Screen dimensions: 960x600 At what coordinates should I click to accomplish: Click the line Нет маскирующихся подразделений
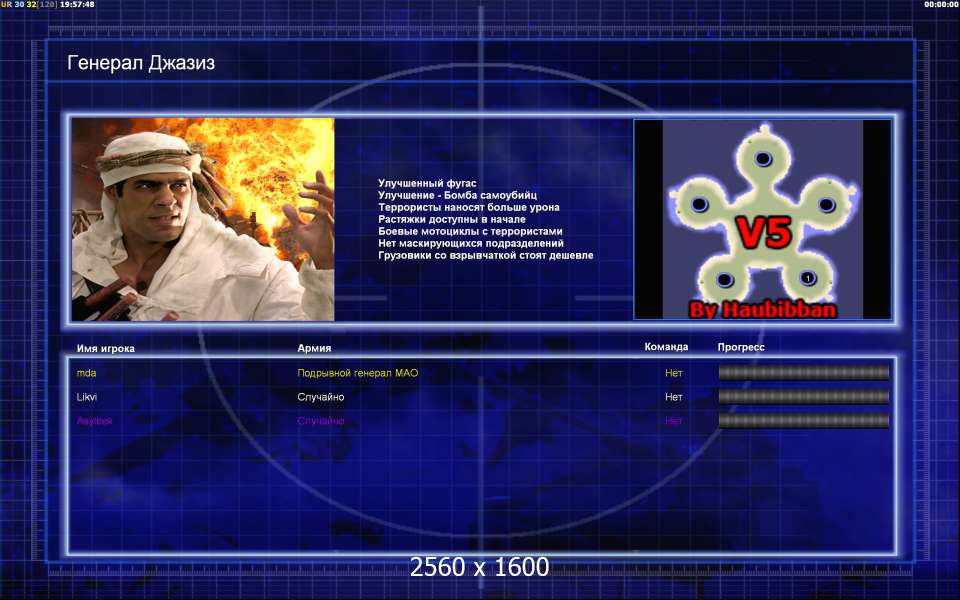[x=471, y=243]
